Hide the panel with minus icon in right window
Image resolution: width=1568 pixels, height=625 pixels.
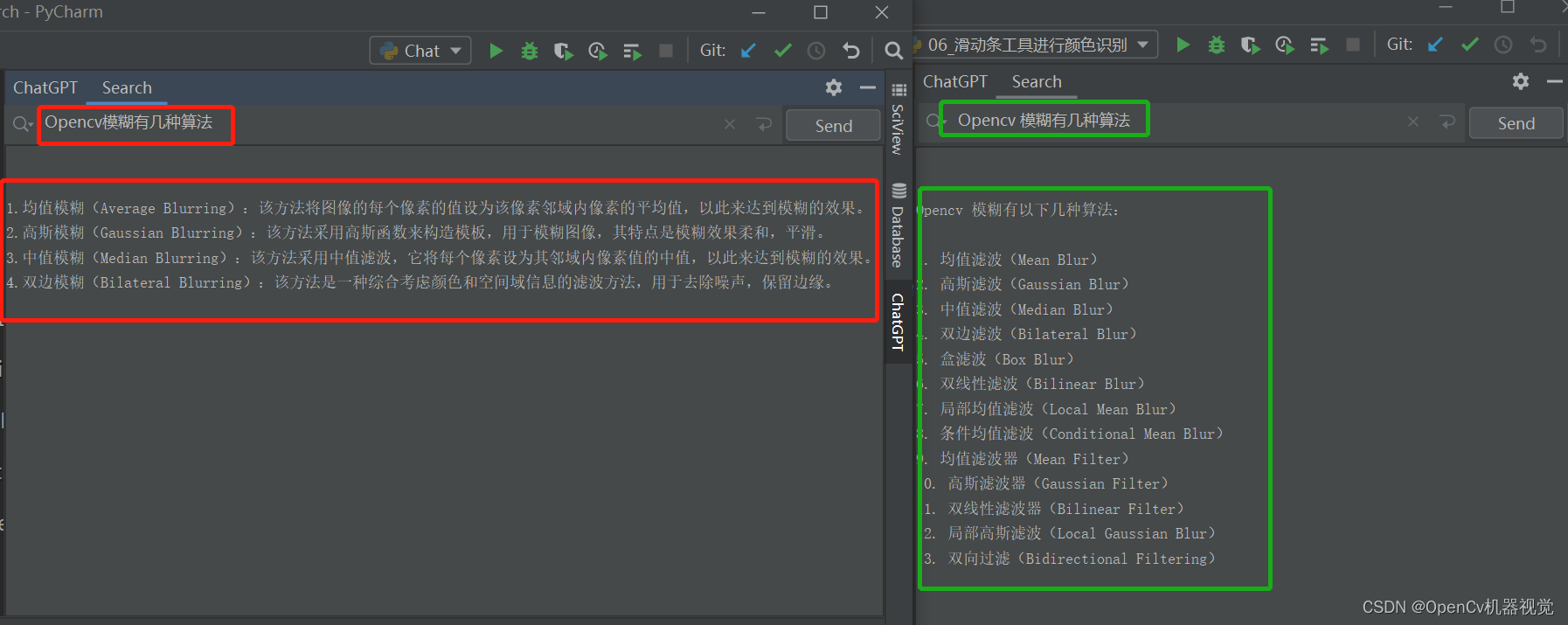tap(1555, 81)
